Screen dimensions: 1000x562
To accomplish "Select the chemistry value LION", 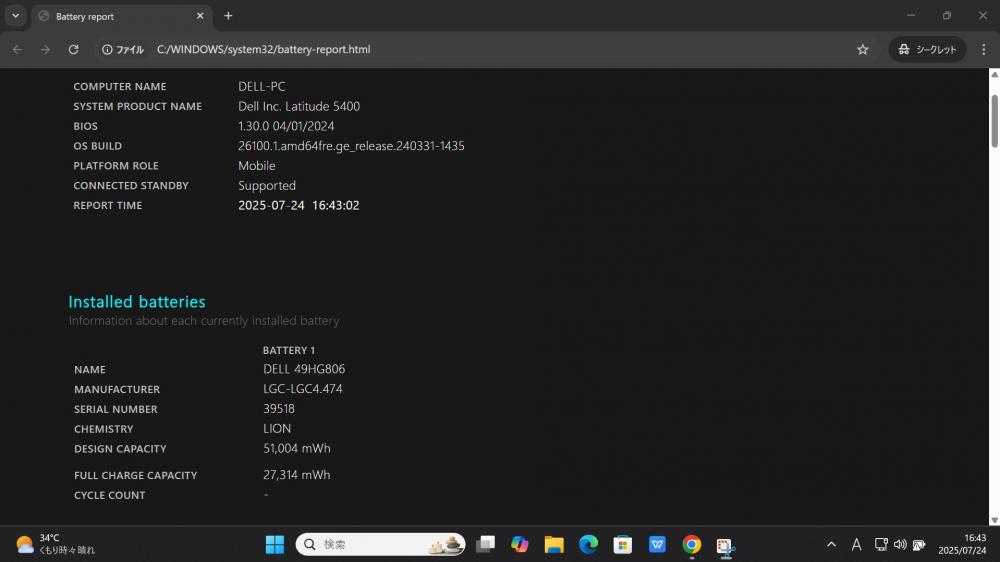I will (x=277, y=429).
